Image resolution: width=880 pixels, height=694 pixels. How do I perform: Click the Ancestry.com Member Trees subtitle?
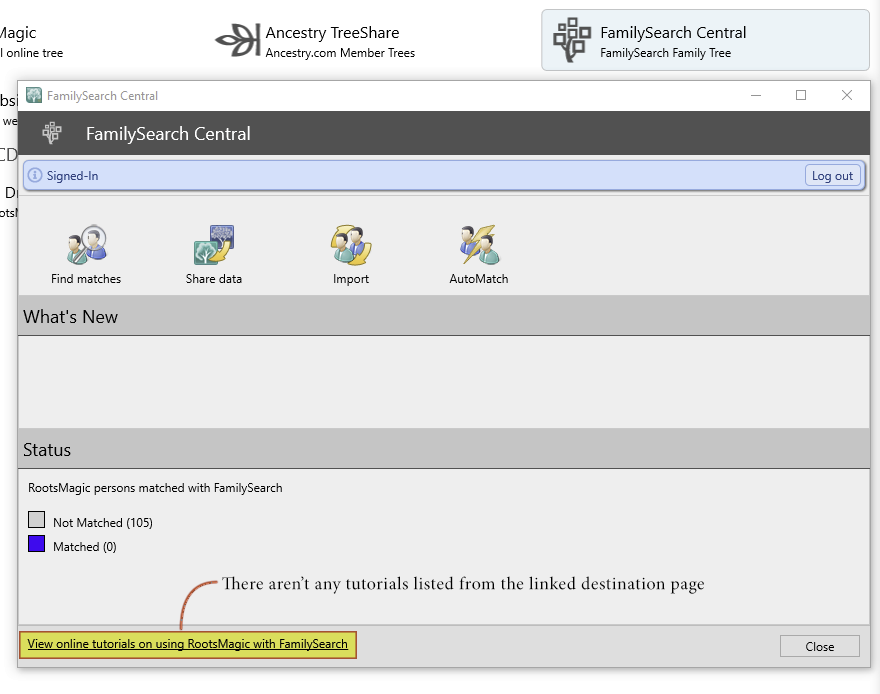(x=340, y=53)
